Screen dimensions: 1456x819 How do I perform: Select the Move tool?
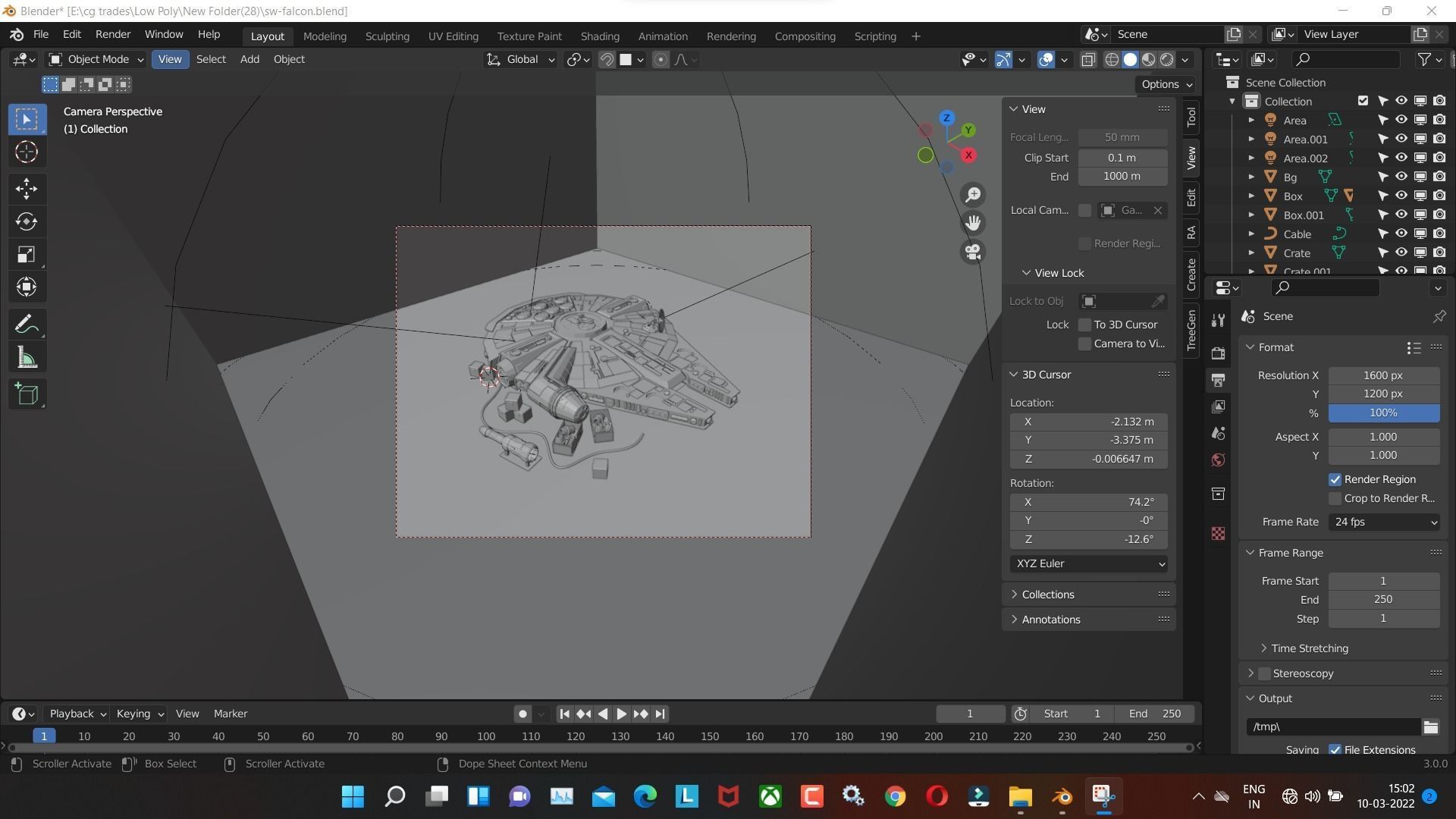point(27,189)
